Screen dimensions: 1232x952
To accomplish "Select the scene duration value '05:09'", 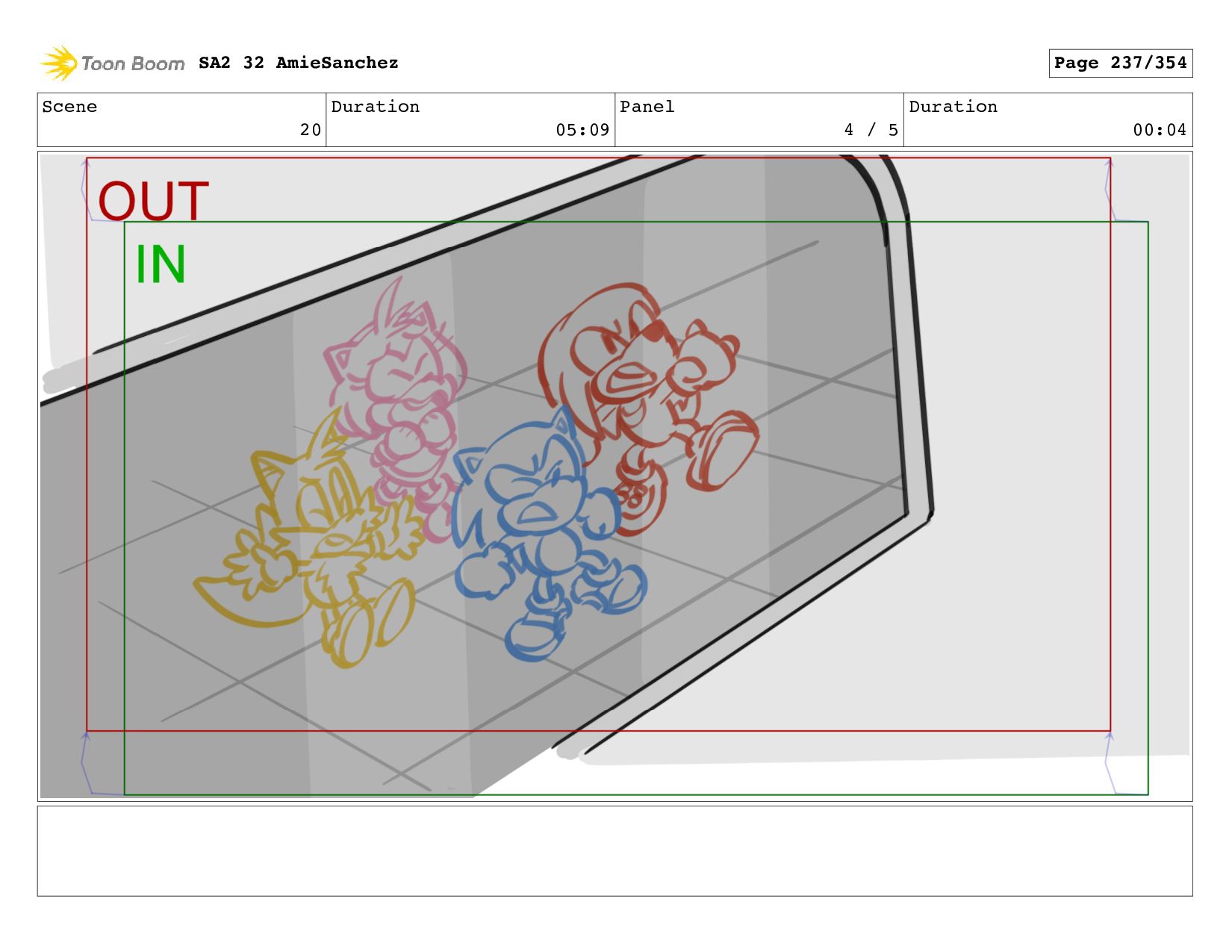I will coord(582,130).
